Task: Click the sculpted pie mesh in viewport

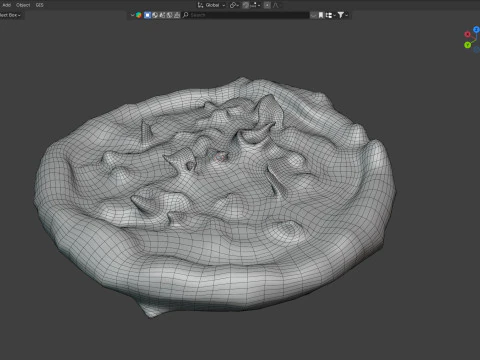Action: (x=215, y=197)
